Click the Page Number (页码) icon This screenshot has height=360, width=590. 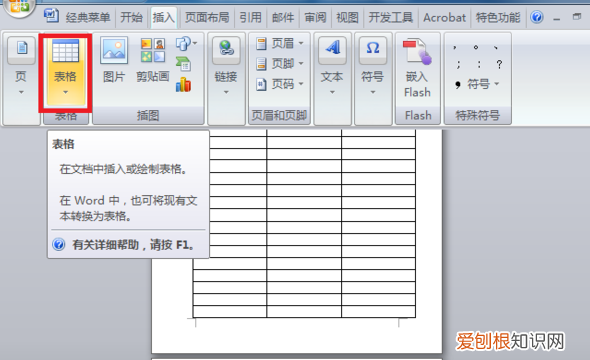[x=262, y=84]
